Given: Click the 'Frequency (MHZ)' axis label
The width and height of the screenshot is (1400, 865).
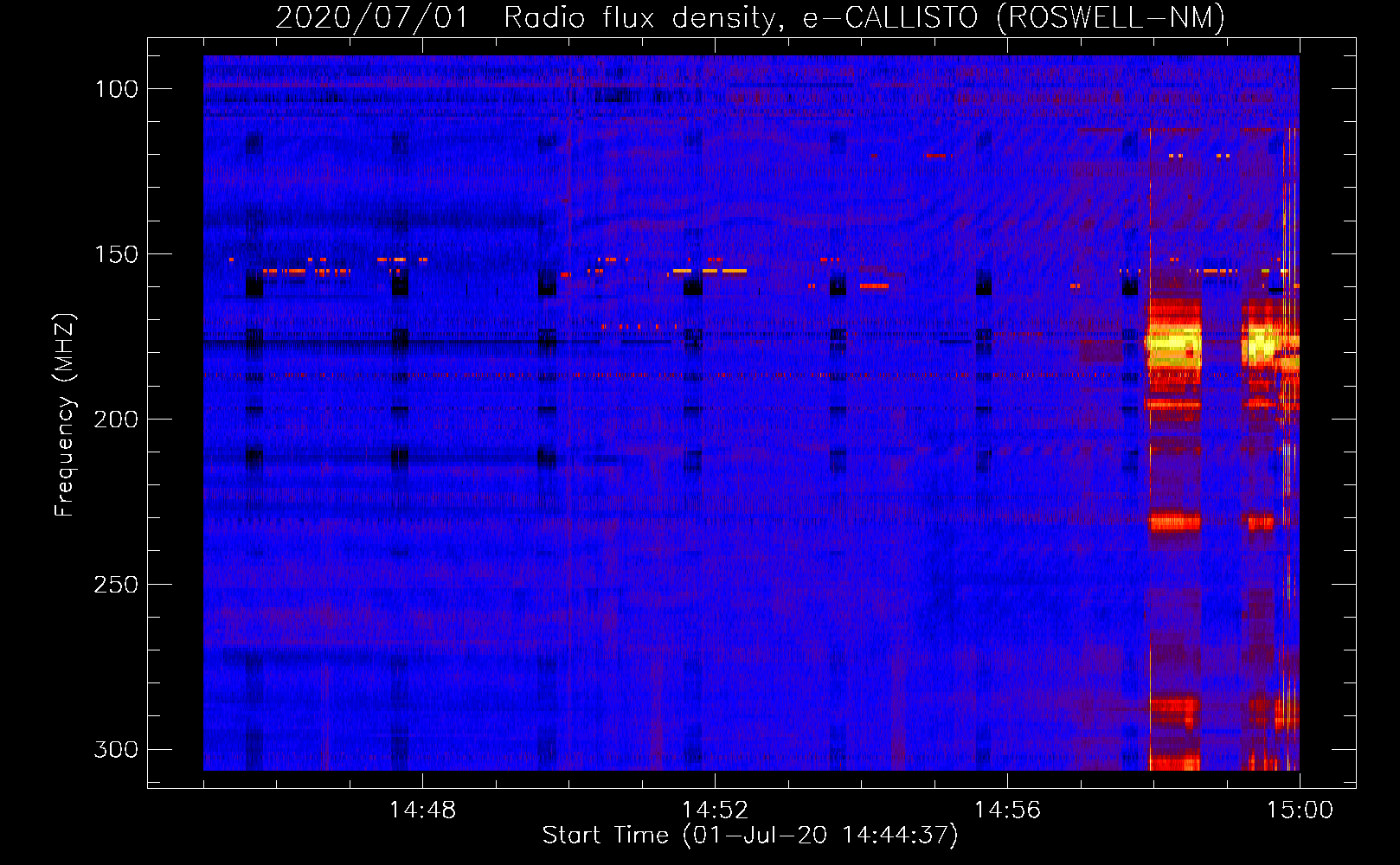Looking at the screenshot, I should (65, 415).
